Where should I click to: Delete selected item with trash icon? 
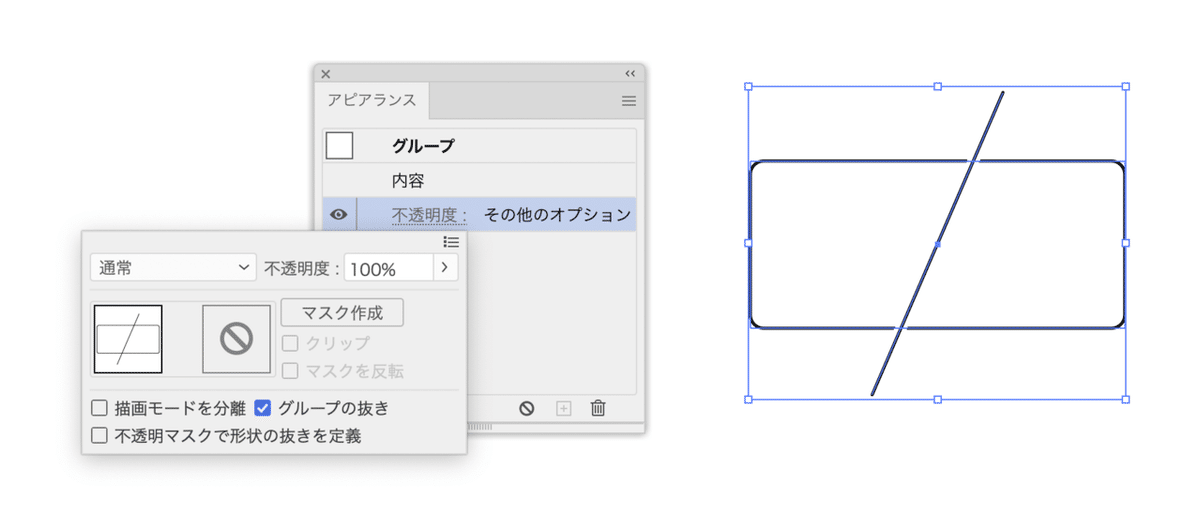[x=598, y=408]
